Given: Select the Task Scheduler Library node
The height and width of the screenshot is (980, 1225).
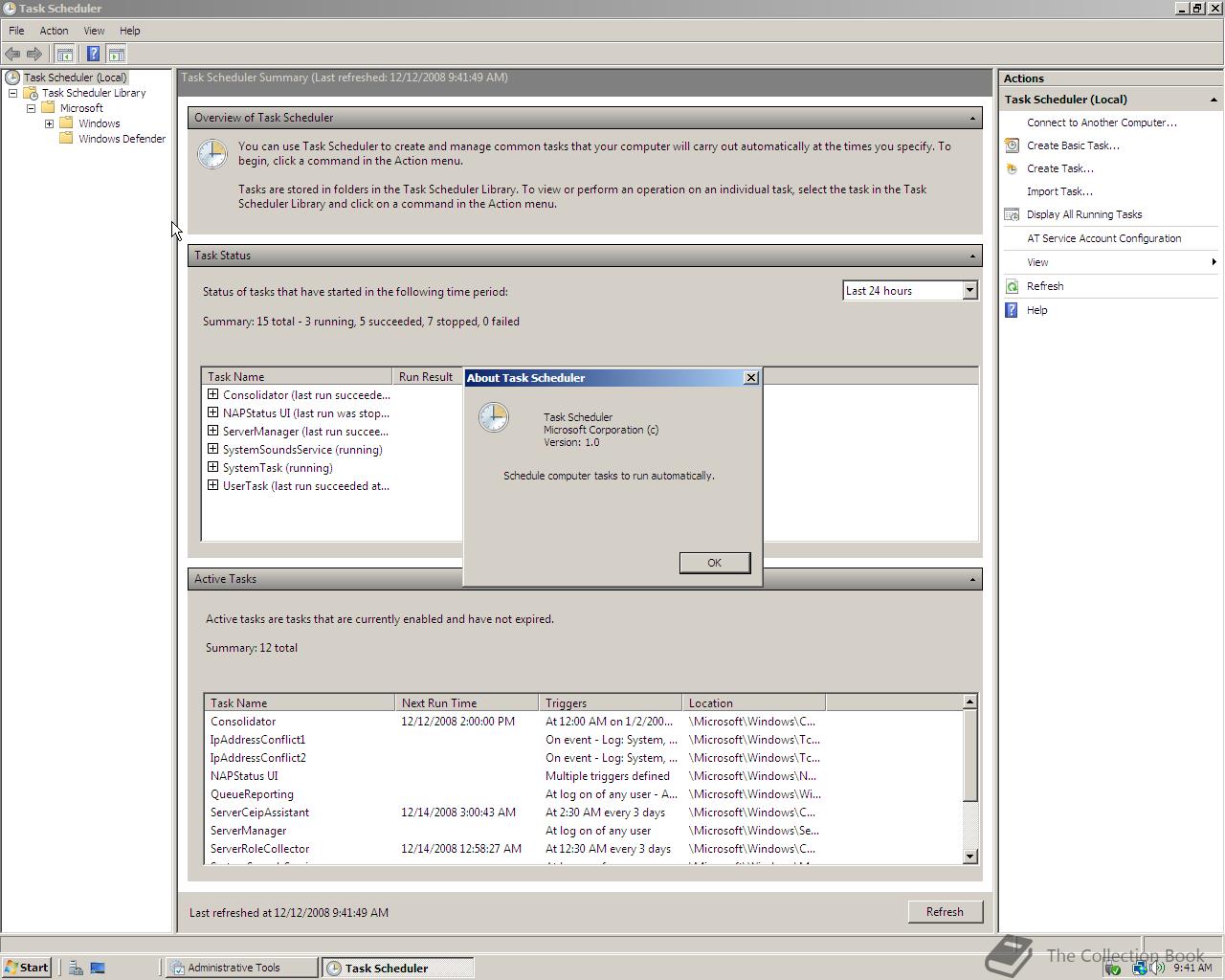Looking at the screenshot, I should point(94,93).
